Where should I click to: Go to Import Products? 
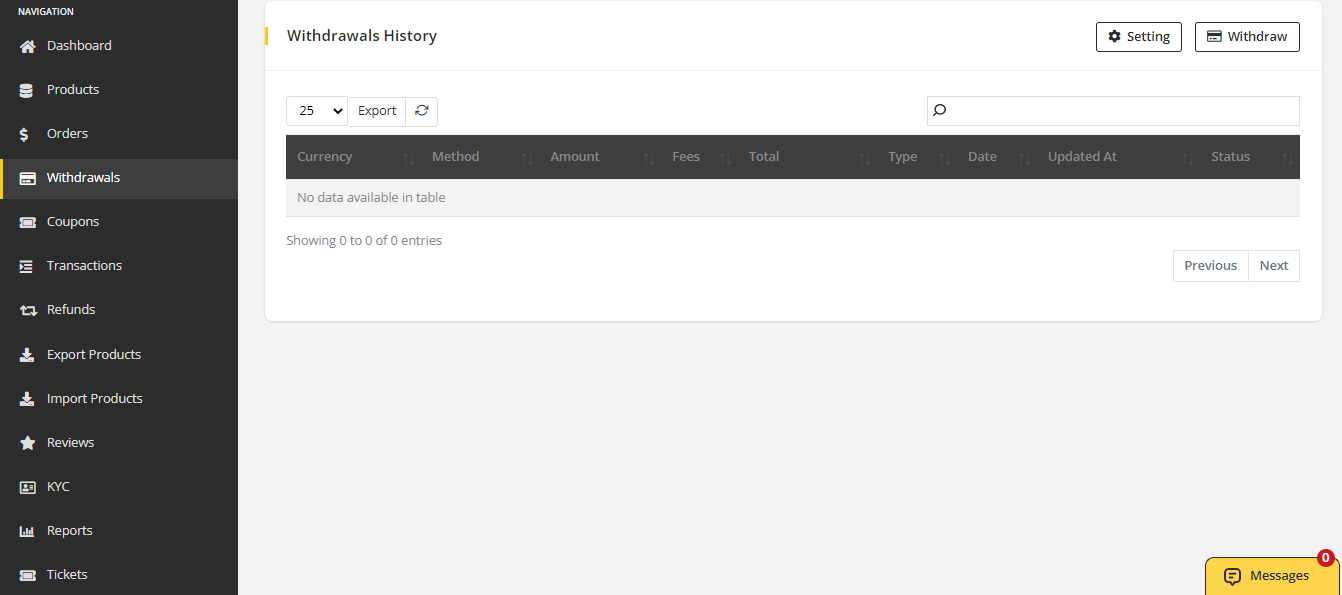tap(119, 399)
